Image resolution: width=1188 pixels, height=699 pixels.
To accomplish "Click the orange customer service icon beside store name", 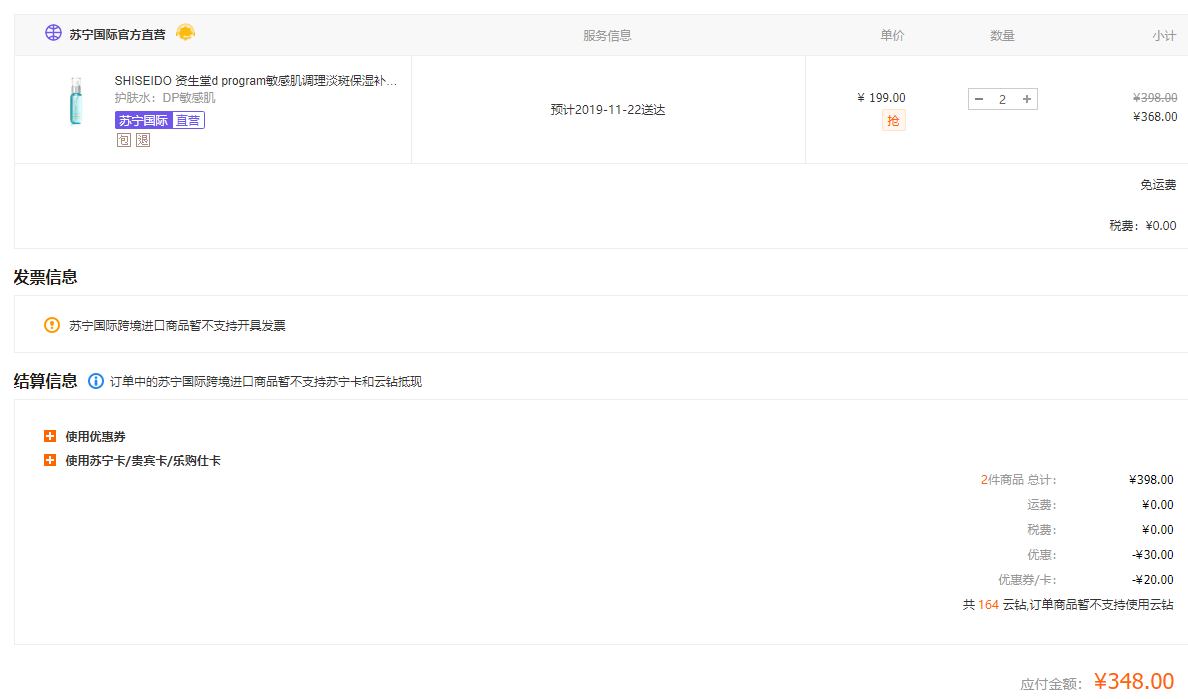I will 186,33.
